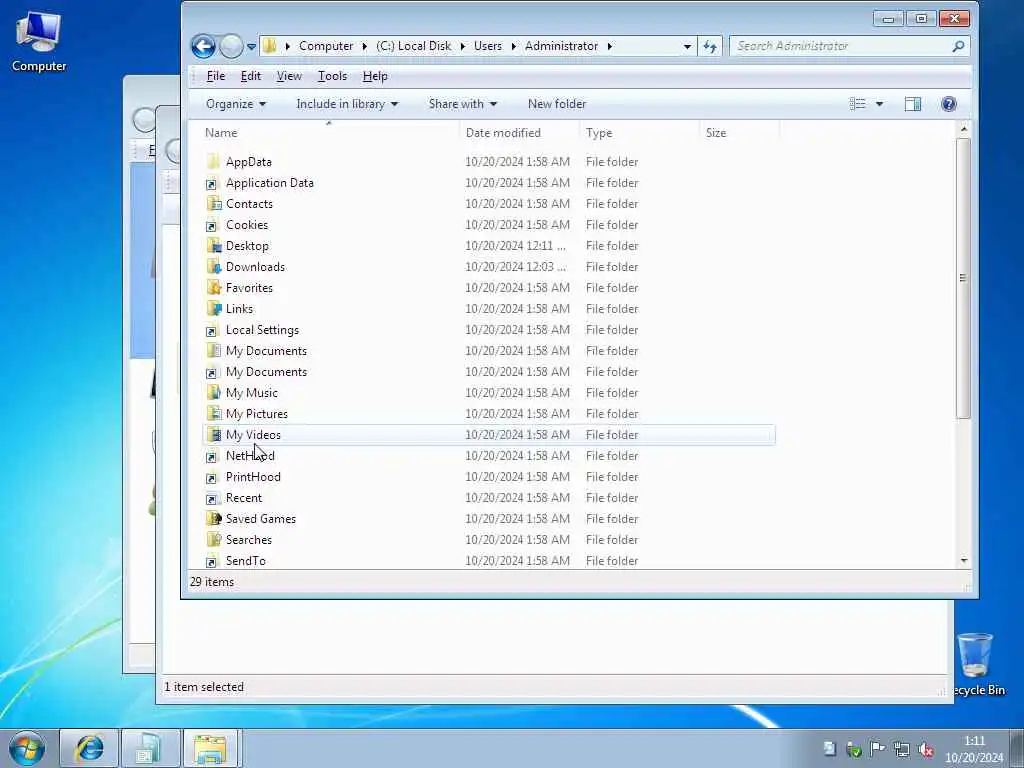
Task: Select the Recycle Bin desktop icon
Action: tap(978, 665)
